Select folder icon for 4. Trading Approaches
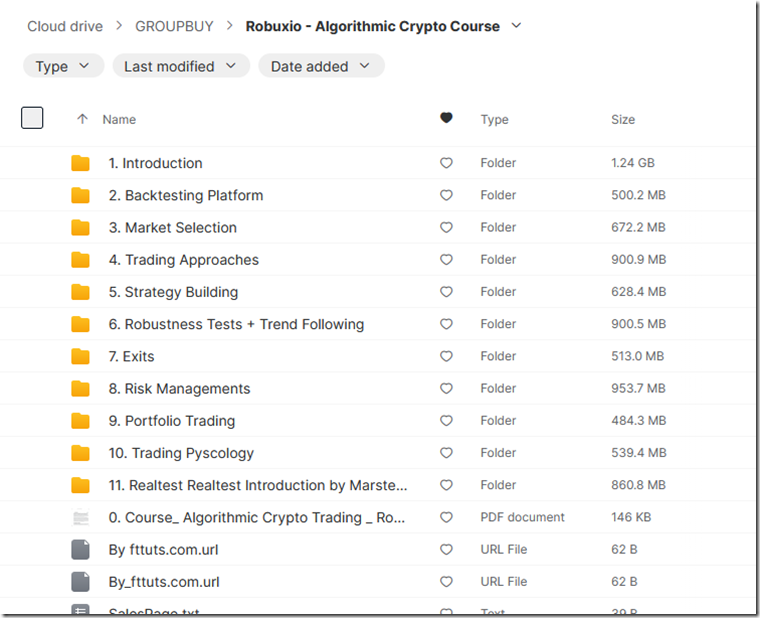This screenshot has height=618, width=760. (x=80, y=260)
